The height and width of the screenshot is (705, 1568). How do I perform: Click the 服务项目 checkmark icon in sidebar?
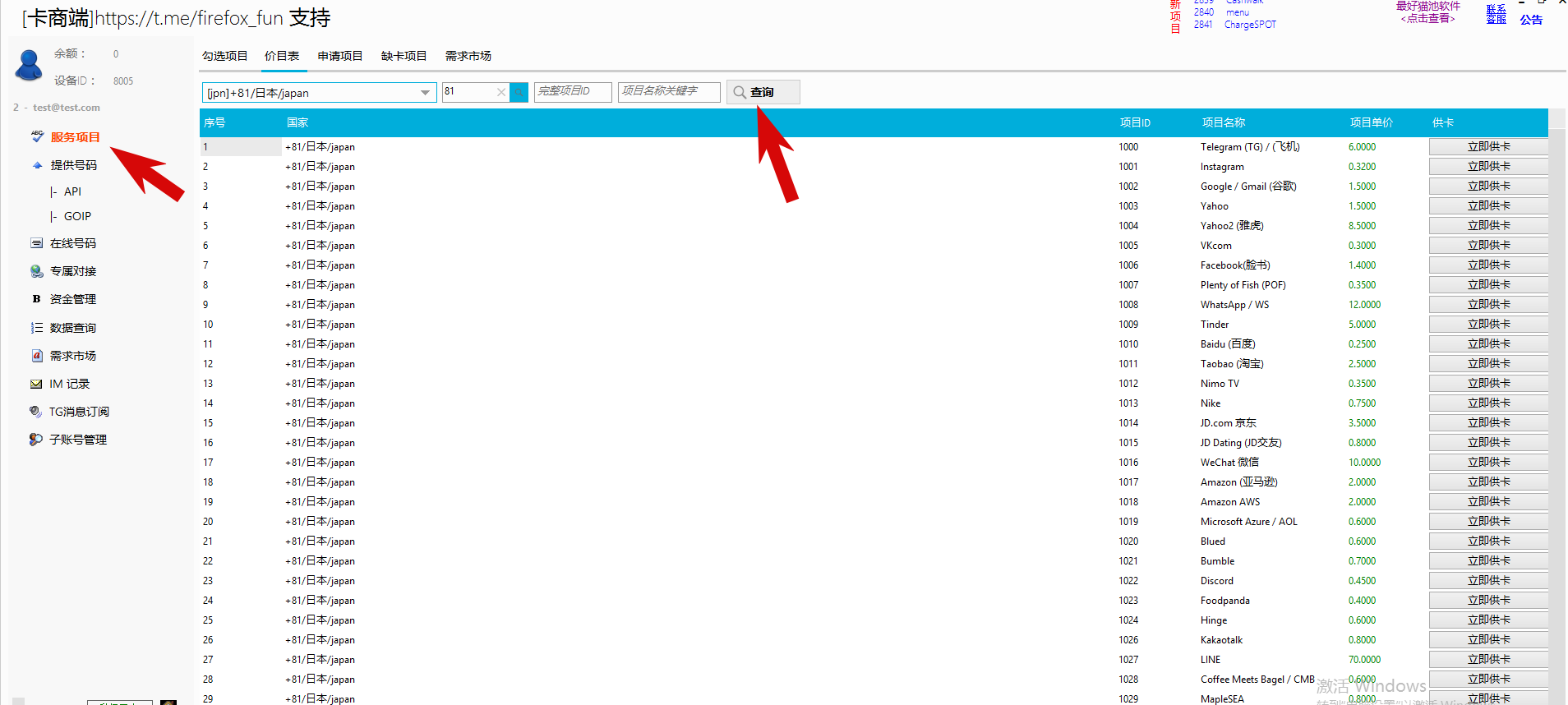coord(37,136)
